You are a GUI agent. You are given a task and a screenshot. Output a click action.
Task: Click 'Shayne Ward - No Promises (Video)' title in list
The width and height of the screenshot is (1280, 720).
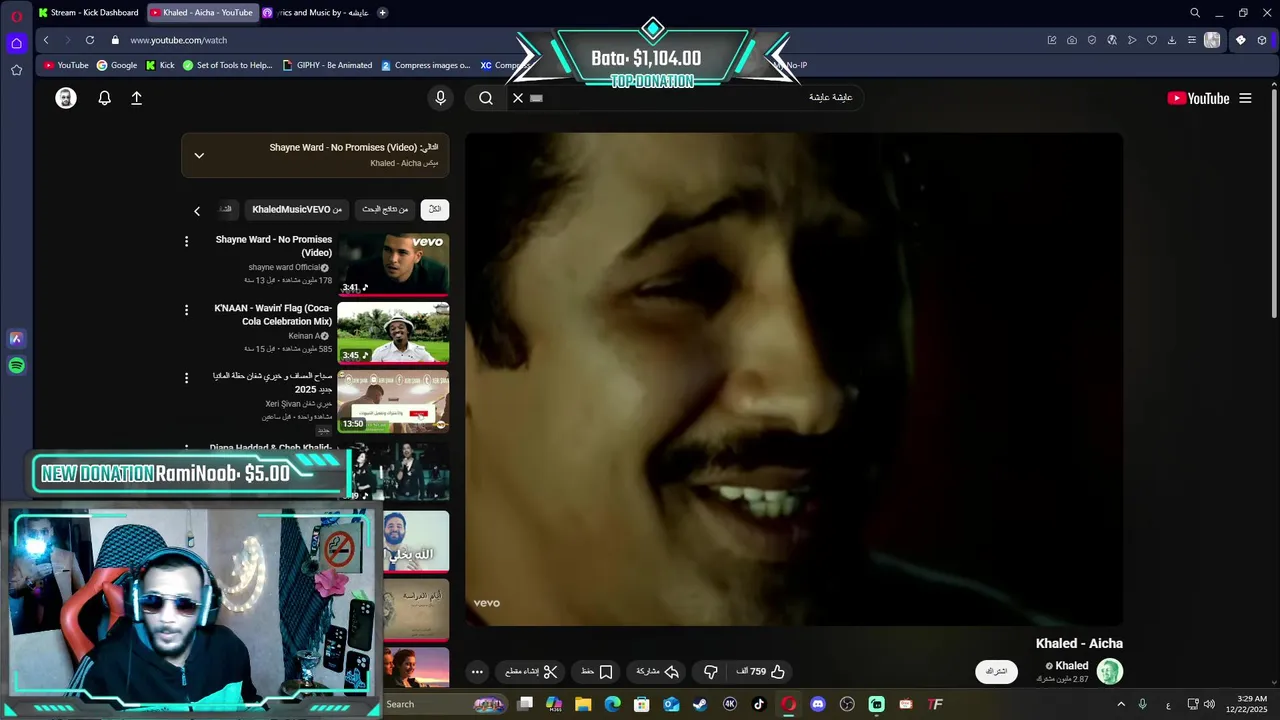point(274,246)
